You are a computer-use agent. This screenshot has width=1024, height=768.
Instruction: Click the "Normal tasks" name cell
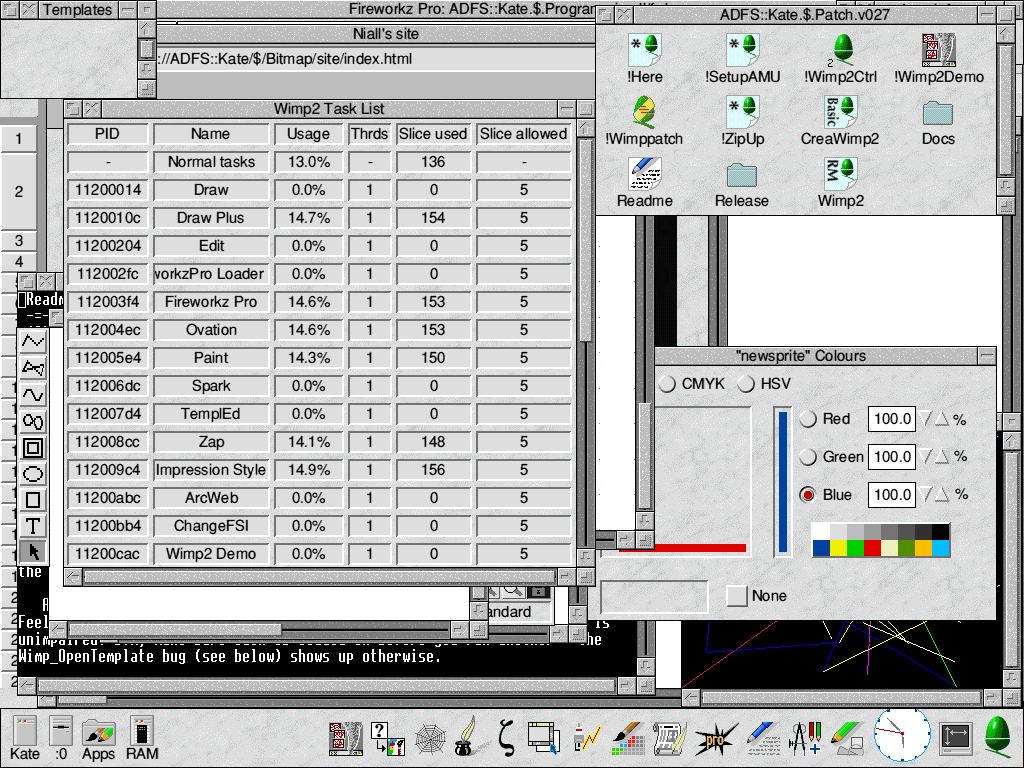(x=212, y=162)
